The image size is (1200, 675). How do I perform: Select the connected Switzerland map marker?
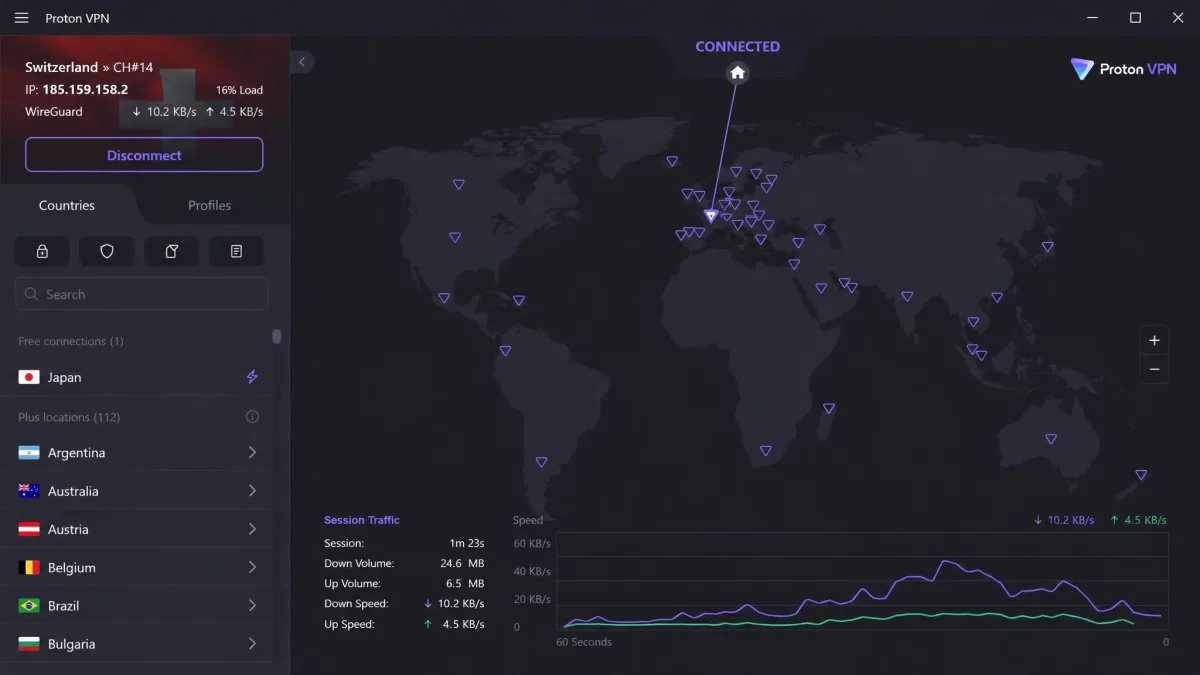(711, 216)
